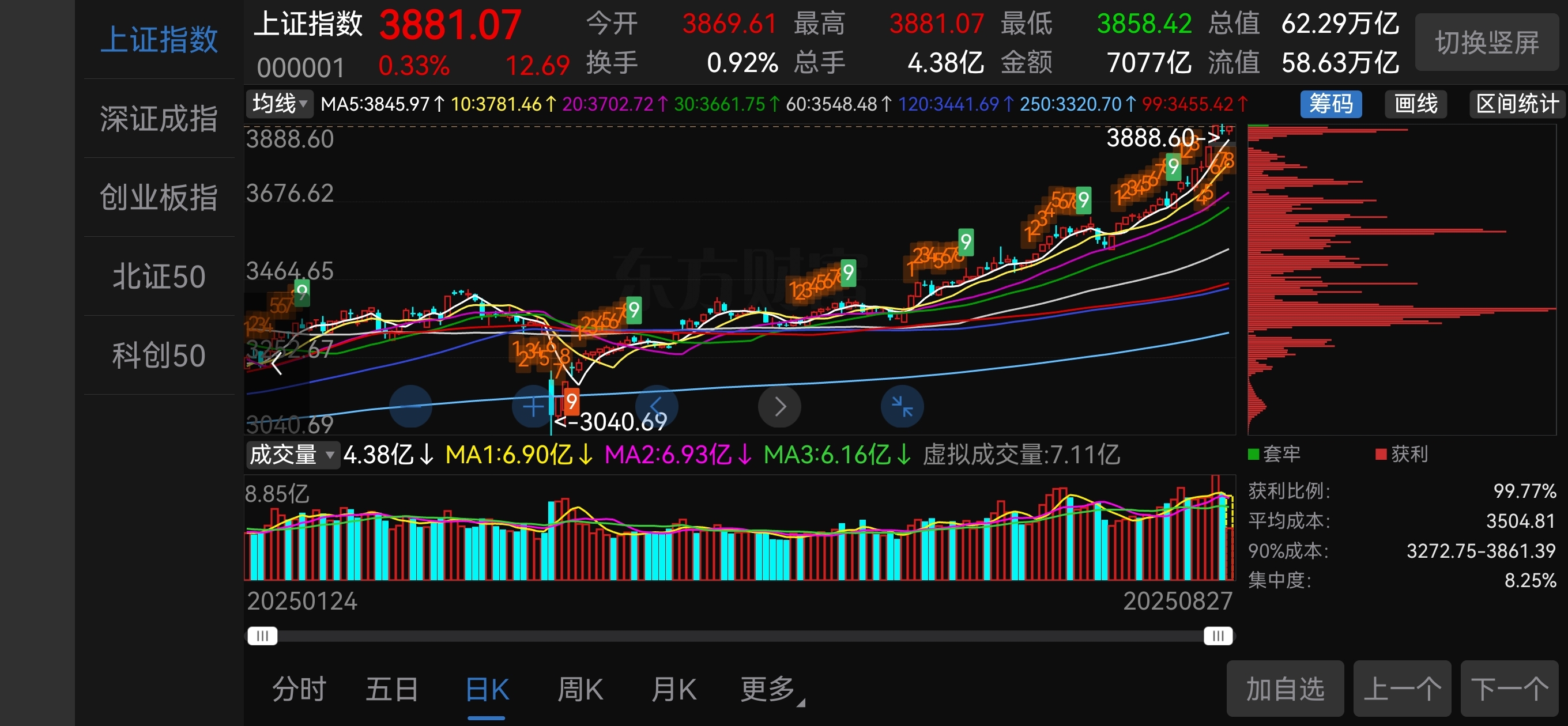Viewport: 1568px width, 726px height.
Task: Click the red 获利 legend swatch
Action: [x=1381, y=454]
